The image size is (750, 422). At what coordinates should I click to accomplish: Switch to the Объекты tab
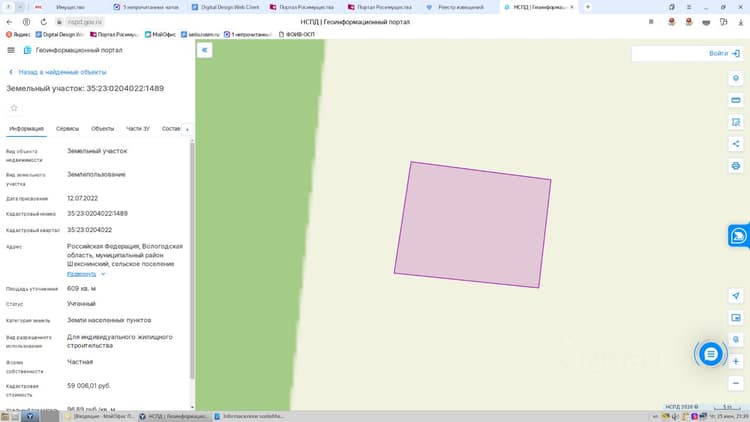(x=102, y=129)
